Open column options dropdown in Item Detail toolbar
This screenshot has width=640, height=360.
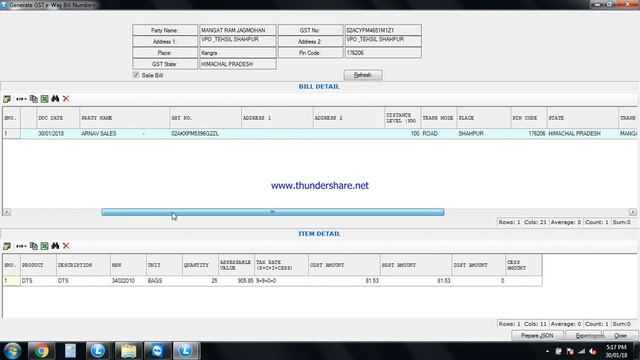tap(21, 246)
